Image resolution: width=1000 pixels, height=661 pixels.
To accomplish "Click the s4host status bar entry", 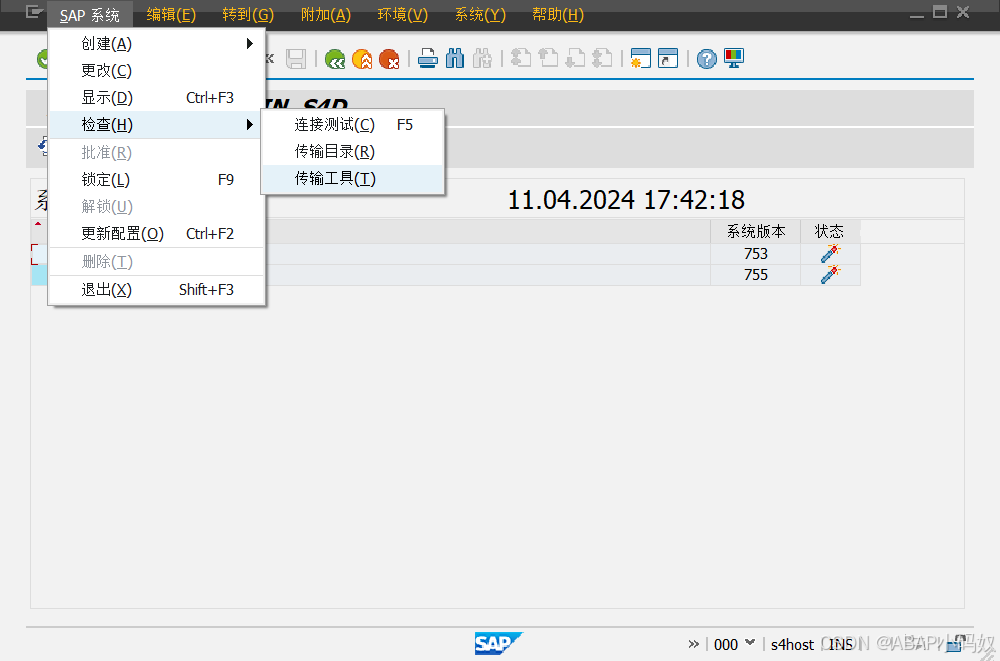I will click(792, 645).
